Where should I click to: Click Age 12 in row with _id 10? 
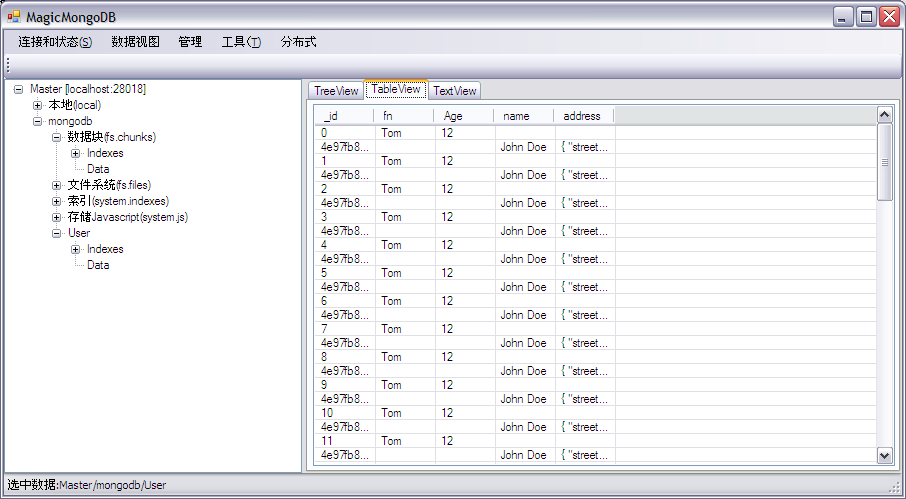[x=447, y=413]
